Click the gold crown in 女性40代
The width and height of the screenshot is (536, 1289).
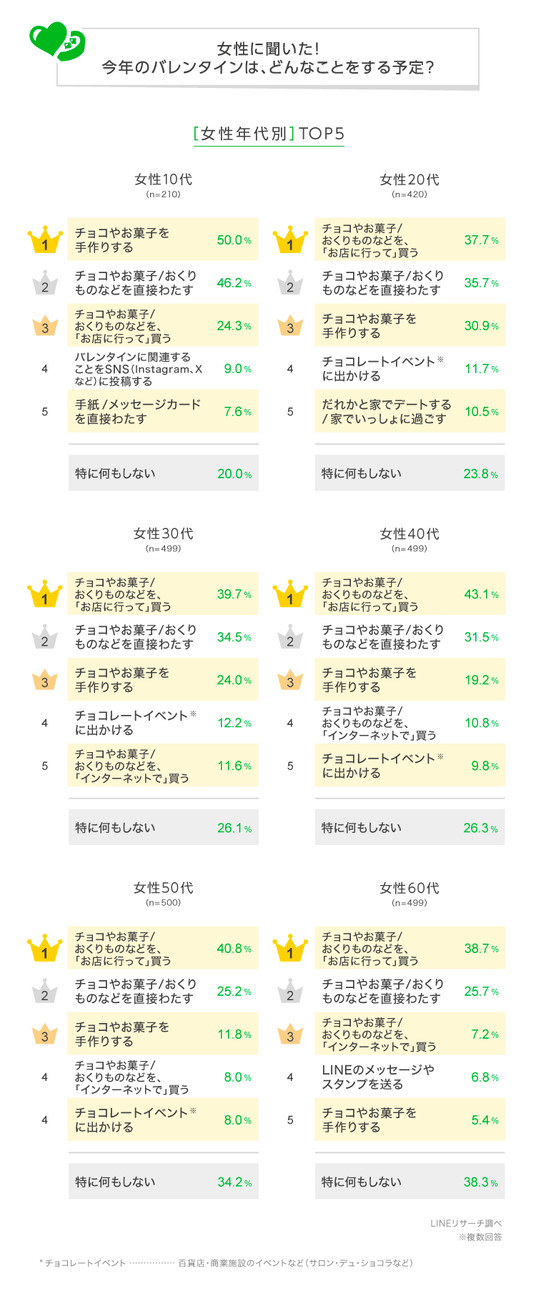point(290,595)
